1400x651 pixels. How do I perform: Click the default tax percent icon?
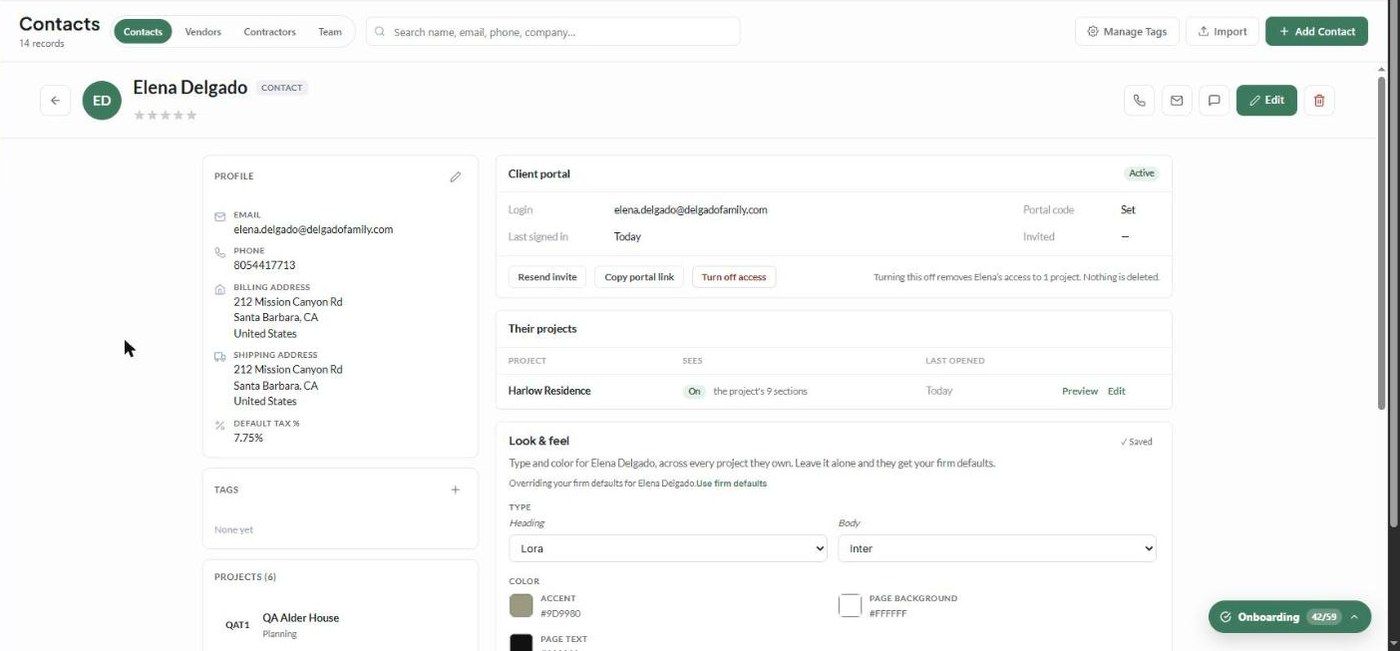point(220,425)
